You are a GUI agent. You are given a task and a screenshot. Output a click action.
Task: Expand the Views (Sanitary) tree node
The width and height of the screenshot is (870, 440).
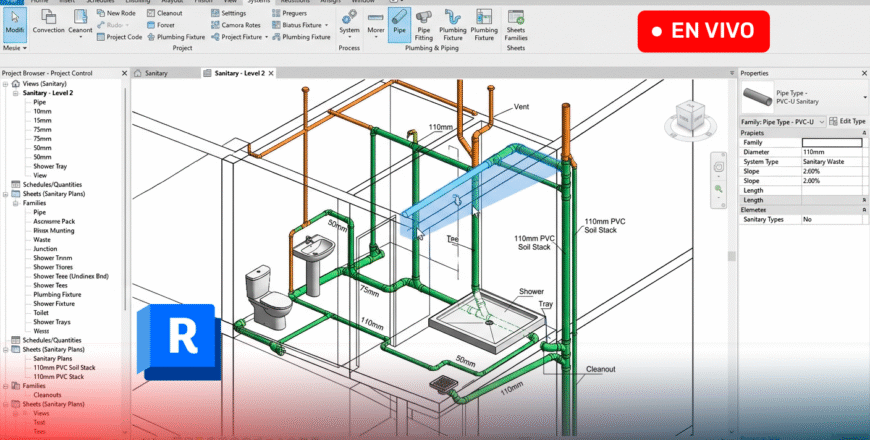point(6,84)
